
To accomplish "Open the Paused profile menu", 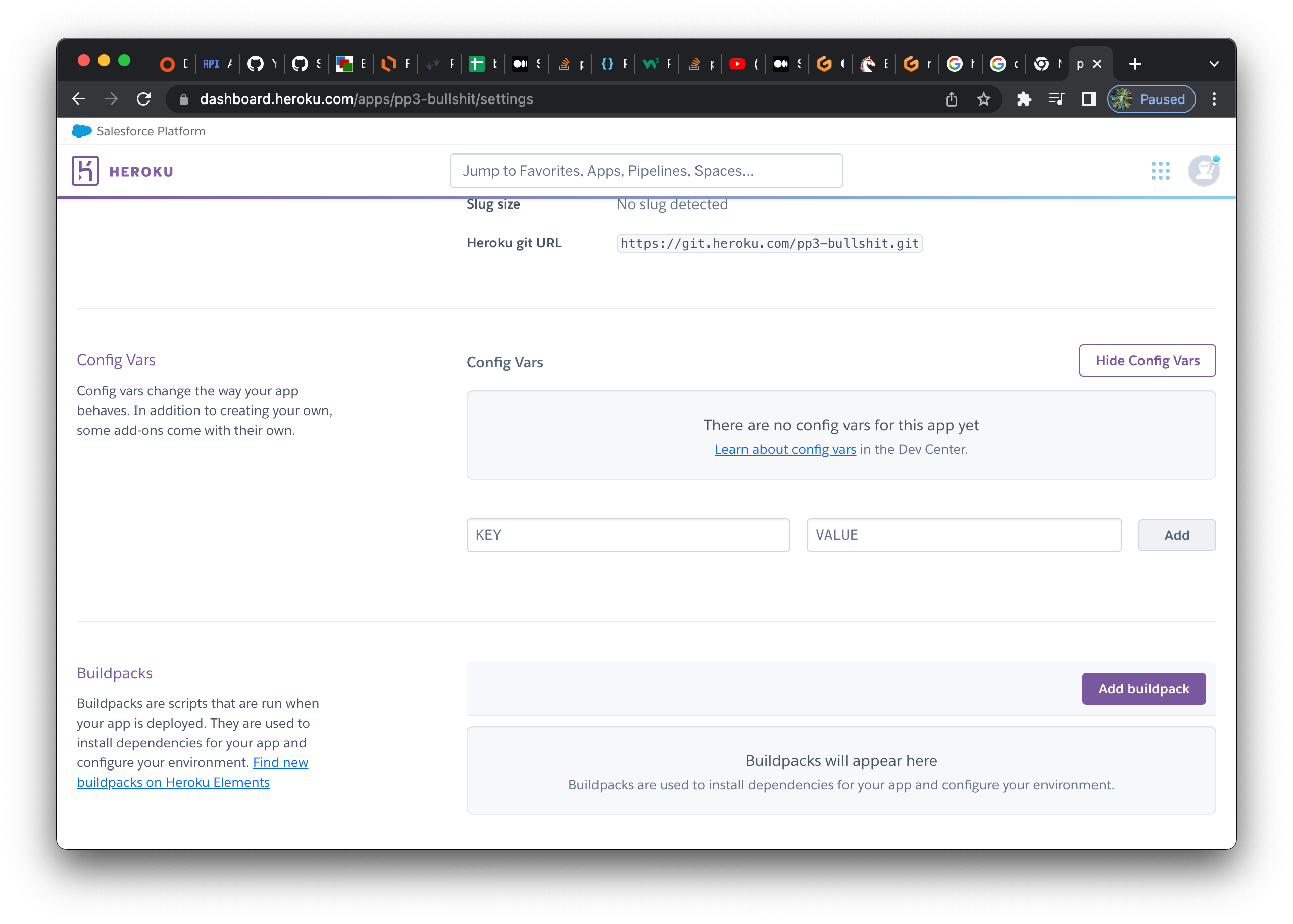I will [1151, 99].
